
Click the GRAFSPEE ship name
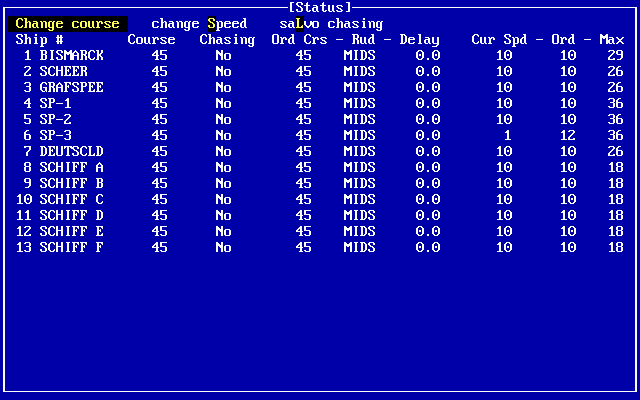[71, 87]
